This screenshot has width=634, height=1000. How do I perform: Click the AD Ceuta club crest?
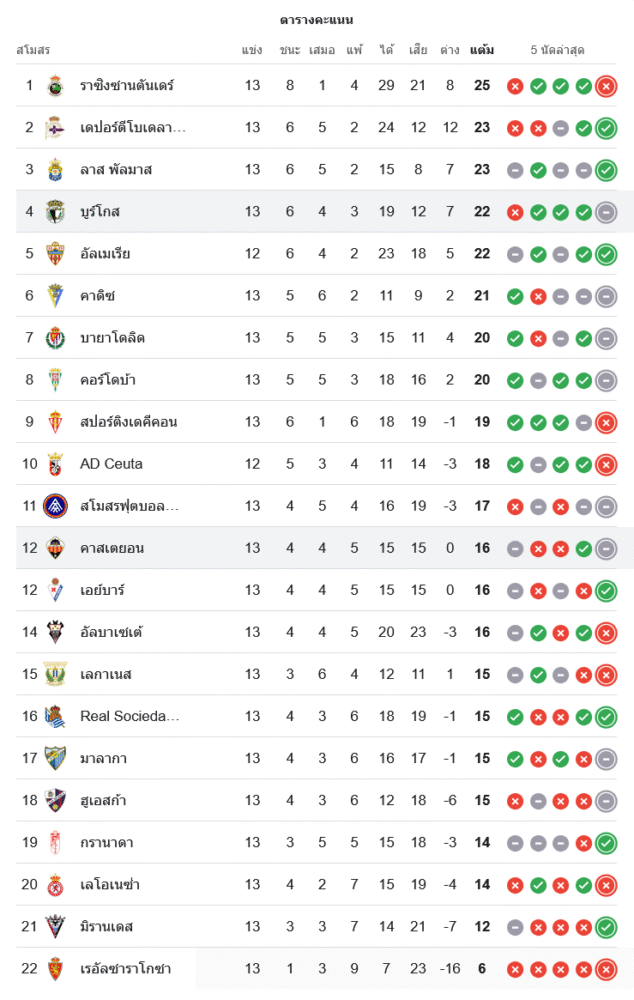[55, 464]
